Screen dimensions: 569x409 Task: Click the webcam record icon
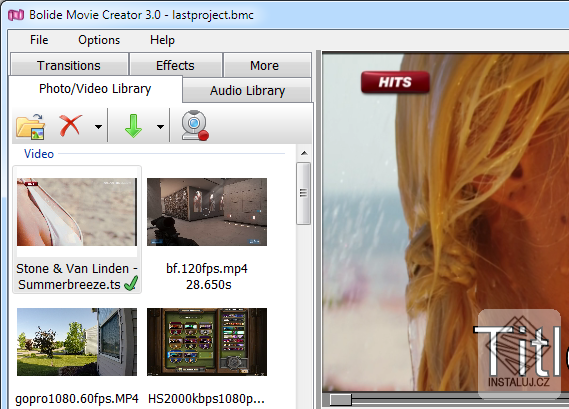[x=195, y=126]
